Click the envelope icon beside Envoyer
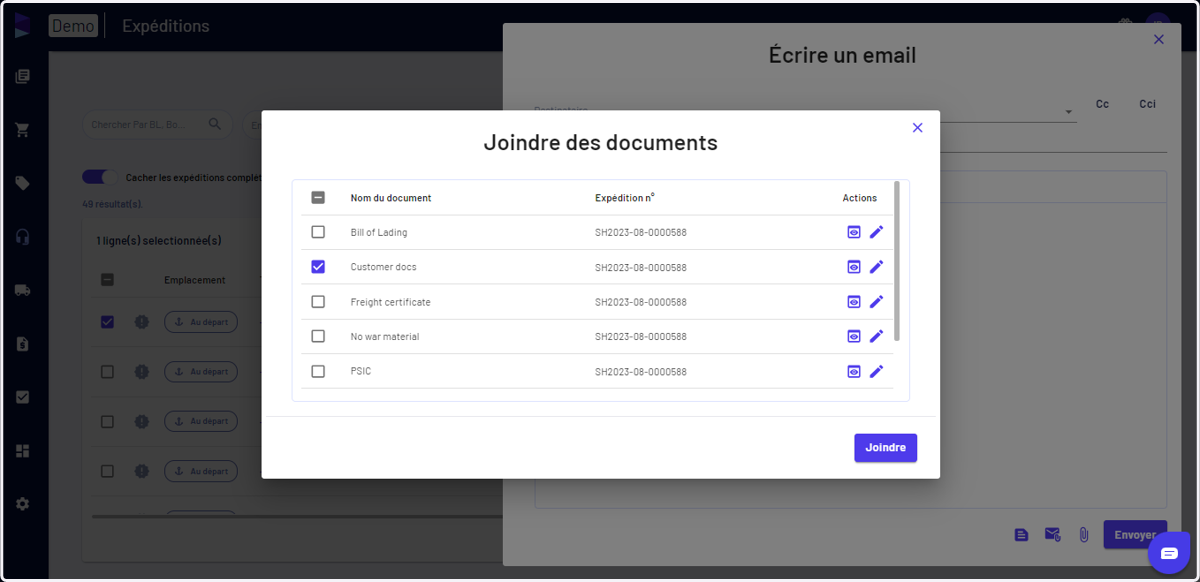 1052,535
